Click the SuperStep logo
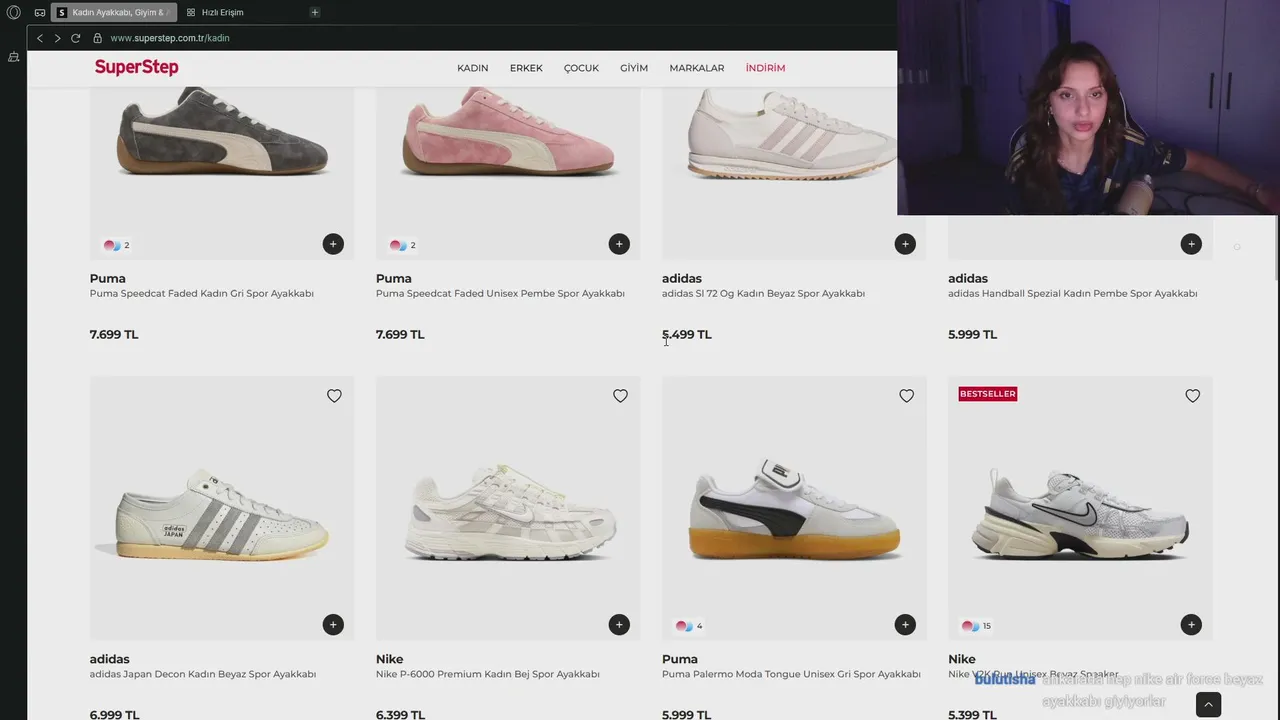1280x720 pixels. tap(136, 67)
